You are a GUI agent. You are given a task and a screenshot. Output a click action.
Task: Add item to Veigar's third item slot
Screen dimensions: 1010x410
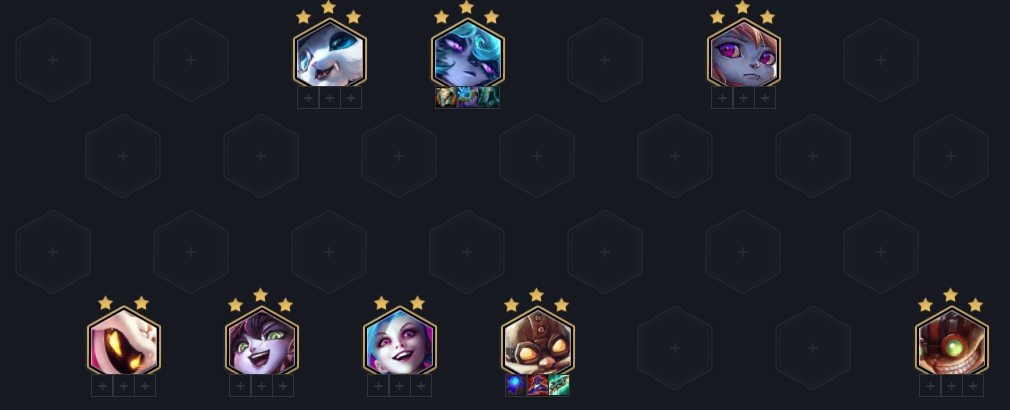pos(145,386)
